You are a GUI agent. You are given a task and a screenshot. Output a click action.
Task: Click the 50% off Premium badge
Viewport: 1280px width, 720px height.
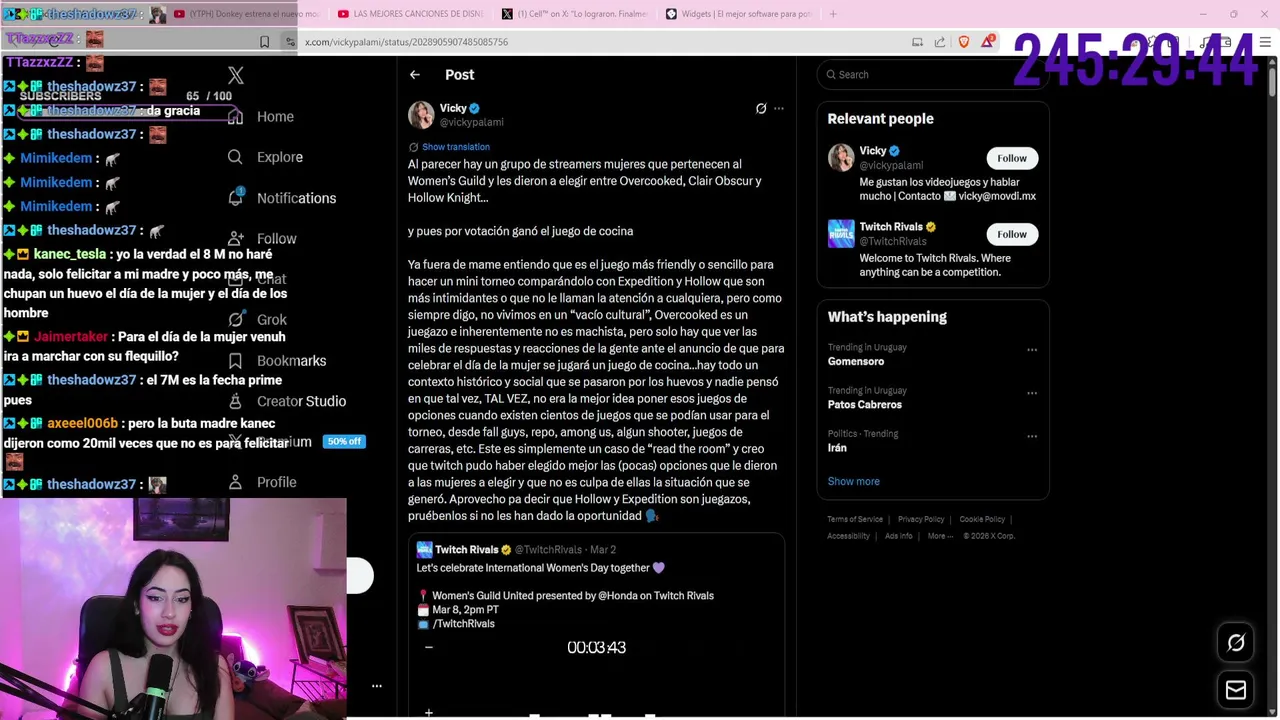click(x=343, y=442)
